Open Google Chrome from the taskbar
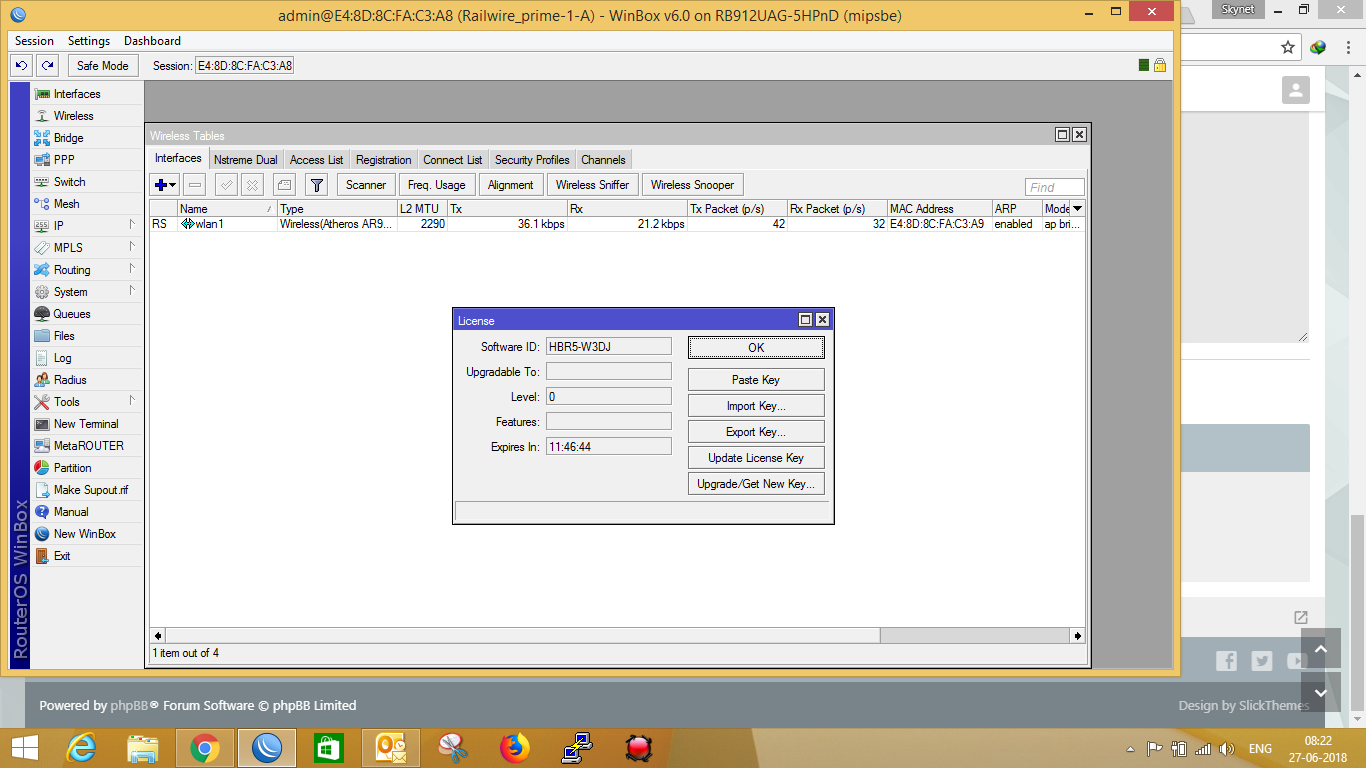Screen dimensions: 1366x768 (205, 747)
